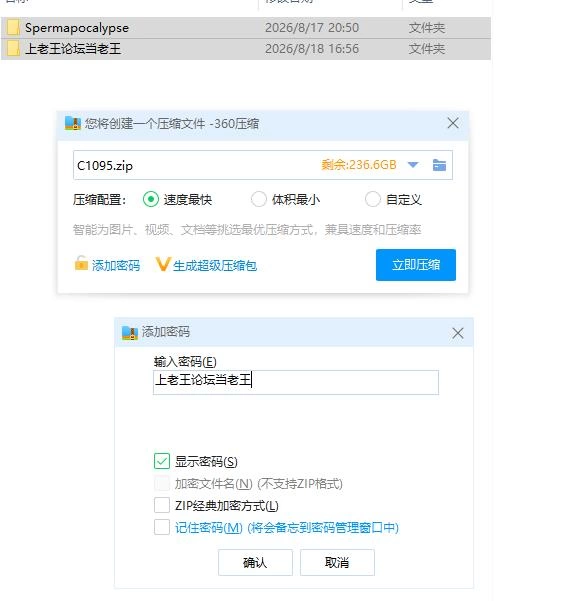Click 文件夹 type cell of Spermapocalypse row

pos(427,28)
